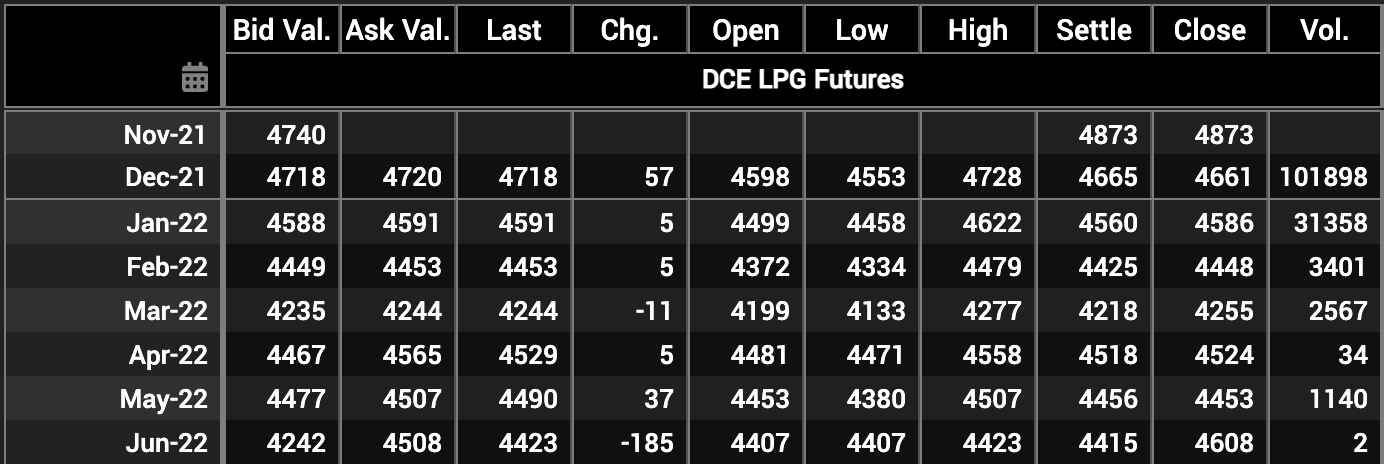Select the Dec-21 contract row label
The width and height of the screenshot is (1384, 464).
166,177
